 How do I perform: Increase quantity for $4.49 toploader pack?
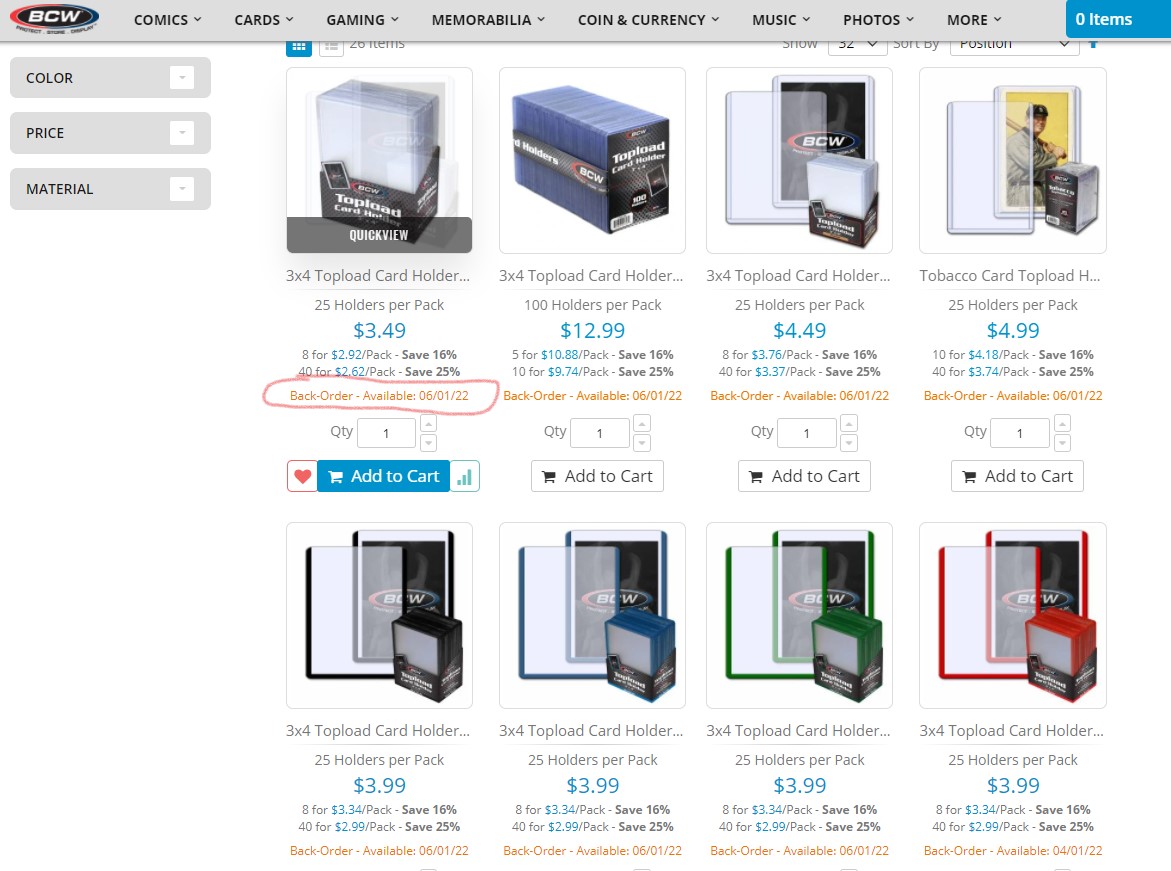coord(848,424)
